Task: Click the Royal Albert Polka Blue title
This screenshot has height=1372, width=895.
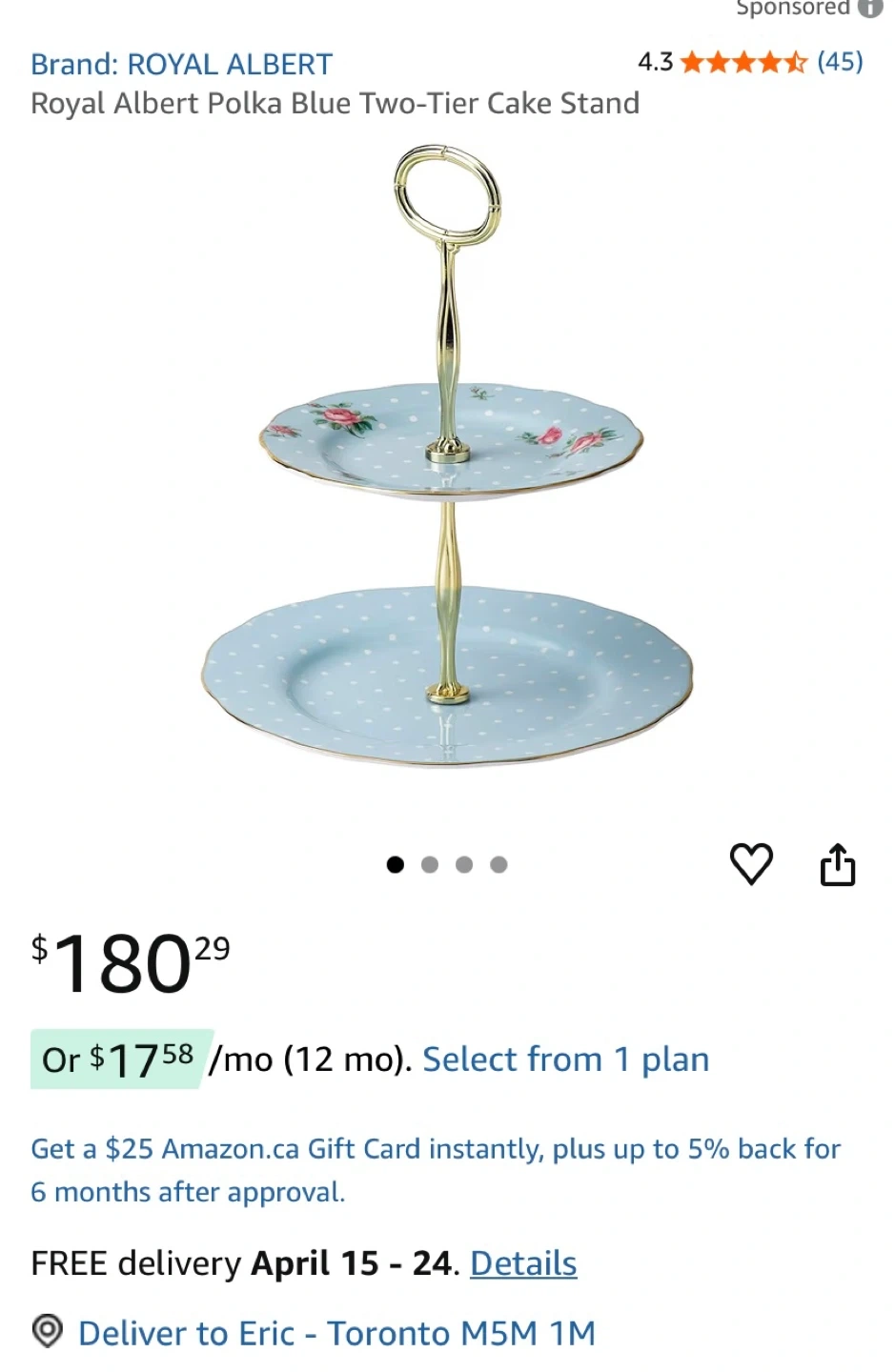Action: tap(335, 103)
